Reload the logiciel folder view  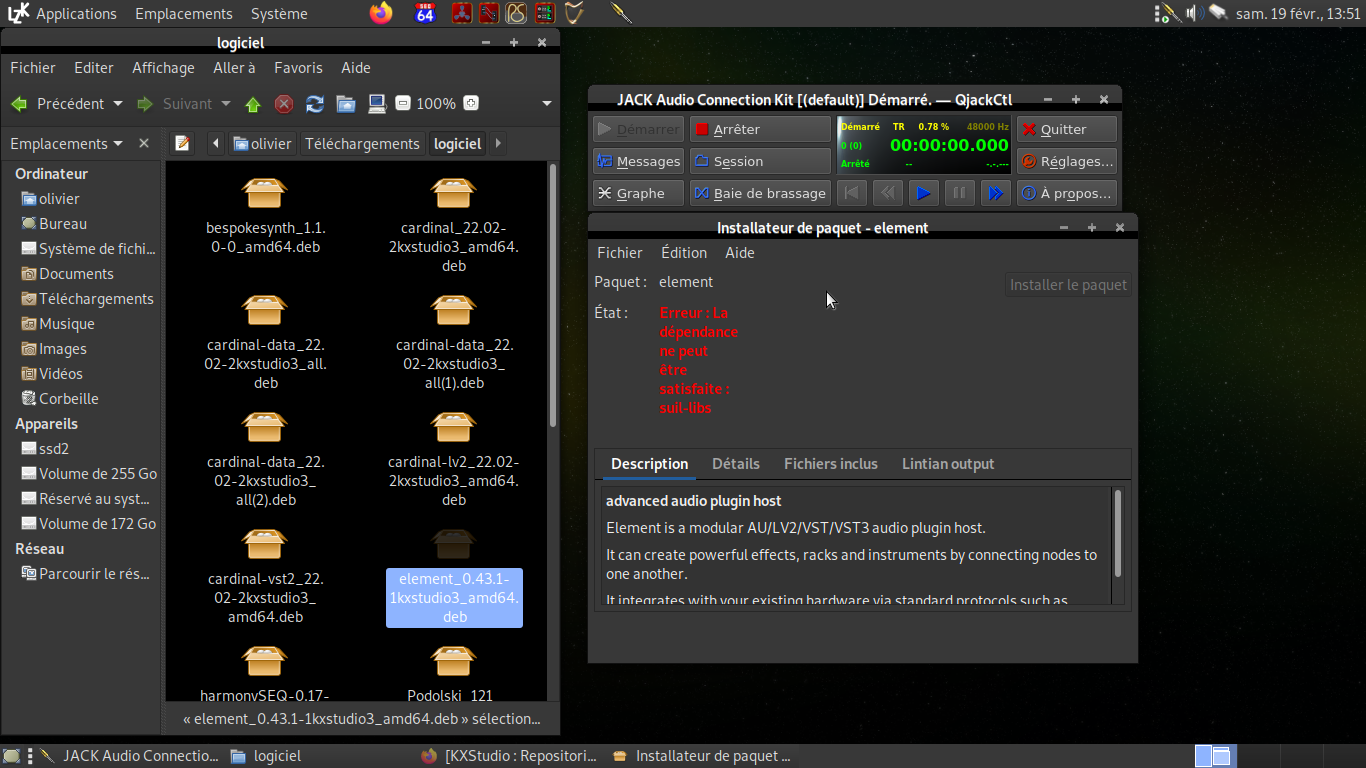pos(315,104)
